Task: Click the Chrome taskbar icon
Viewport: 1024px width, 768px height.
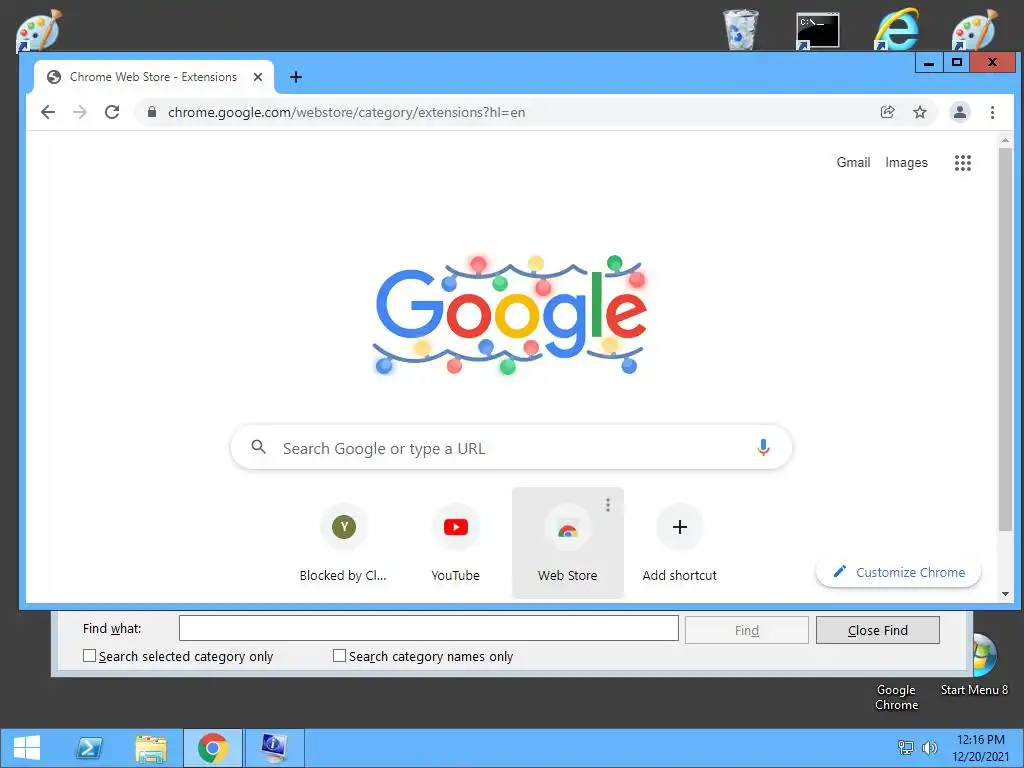Action: [x=212, y=748]
